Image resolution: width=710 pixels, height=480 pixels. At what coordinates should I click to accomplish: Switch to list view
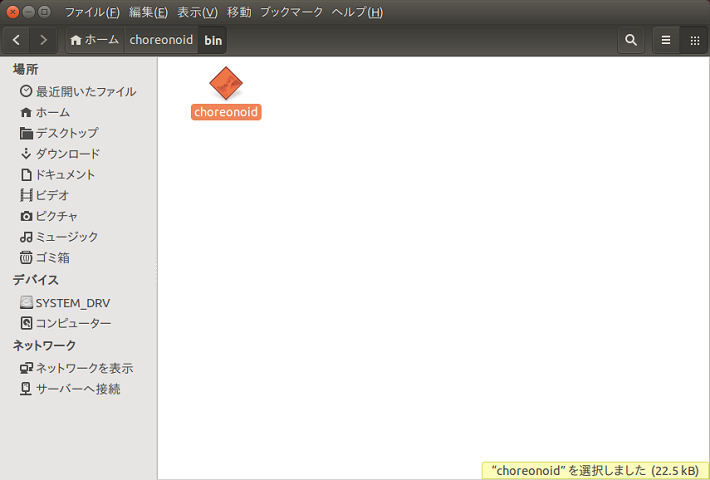pyautogui.click(x=666, y=40)
